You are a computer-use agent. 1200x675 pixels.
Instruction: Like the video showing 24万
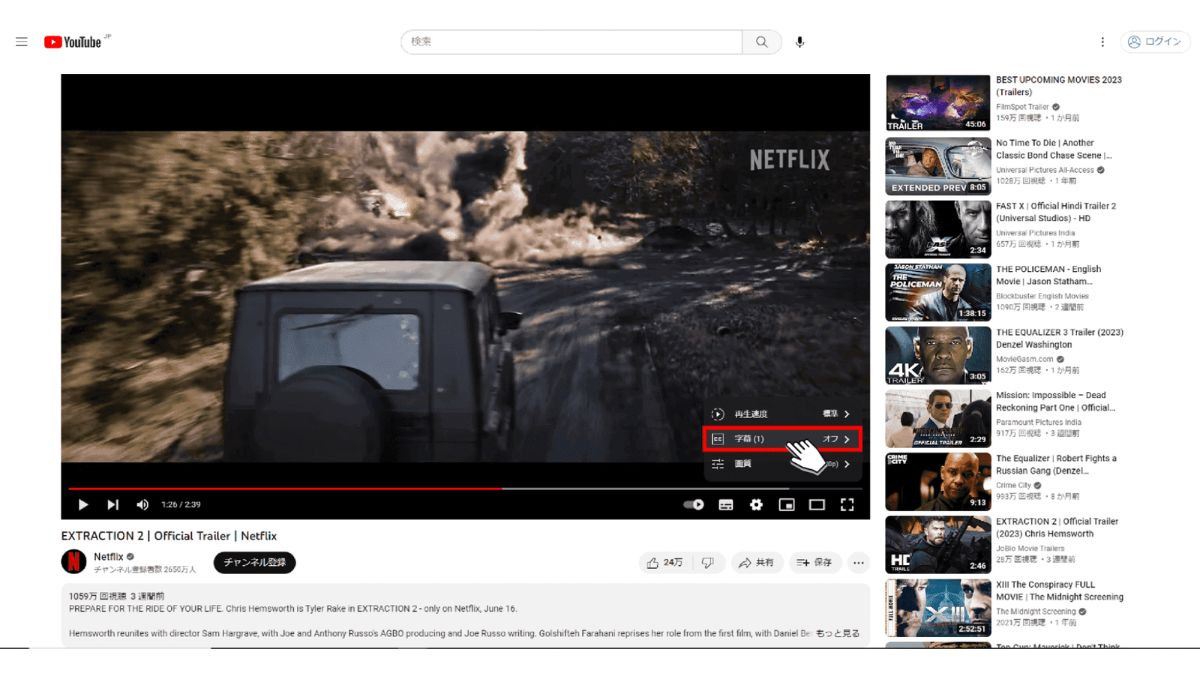click(665, 563)
